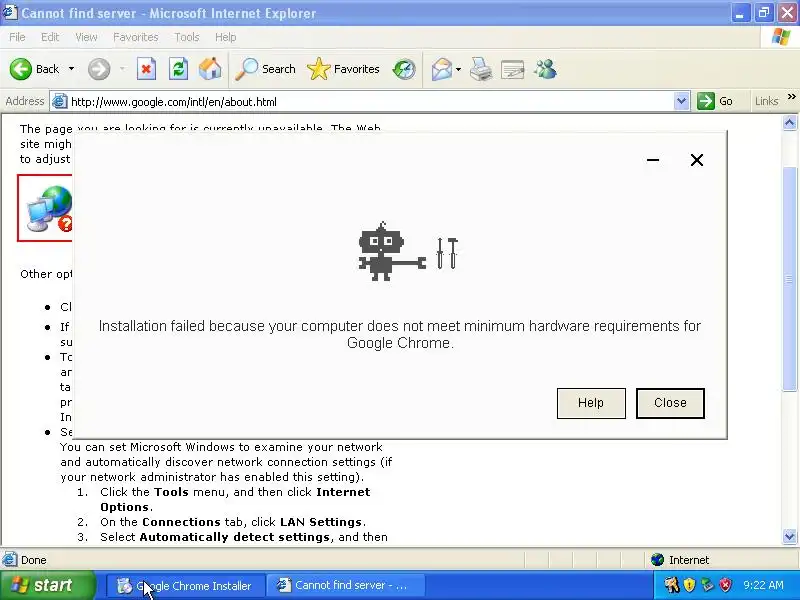This screenshot has height=600, width=800.
Task: Click Help in the Chrome installer dialog
Action: [x=591, y=403]
